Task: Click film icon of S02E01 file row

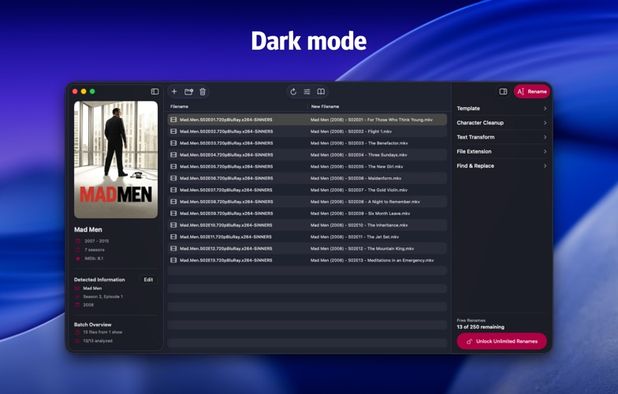Action: click(x=173, y=119)
